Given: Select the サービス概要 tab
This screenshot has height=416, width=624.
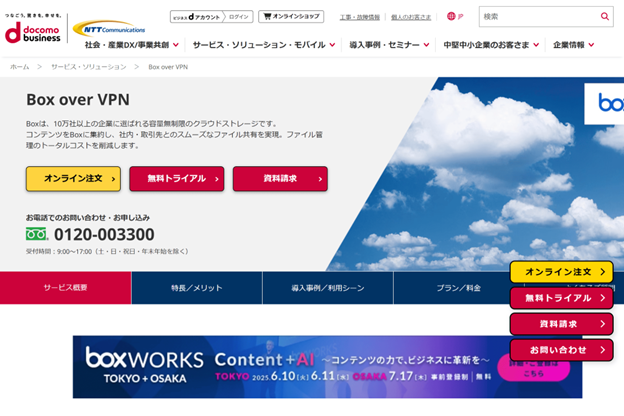Looking at the screenshot, I should click(65, 287).
